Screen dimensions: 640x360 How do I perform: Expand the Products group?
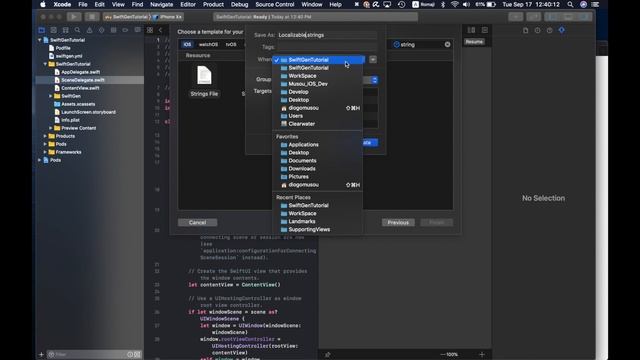(x=45, y=136)
